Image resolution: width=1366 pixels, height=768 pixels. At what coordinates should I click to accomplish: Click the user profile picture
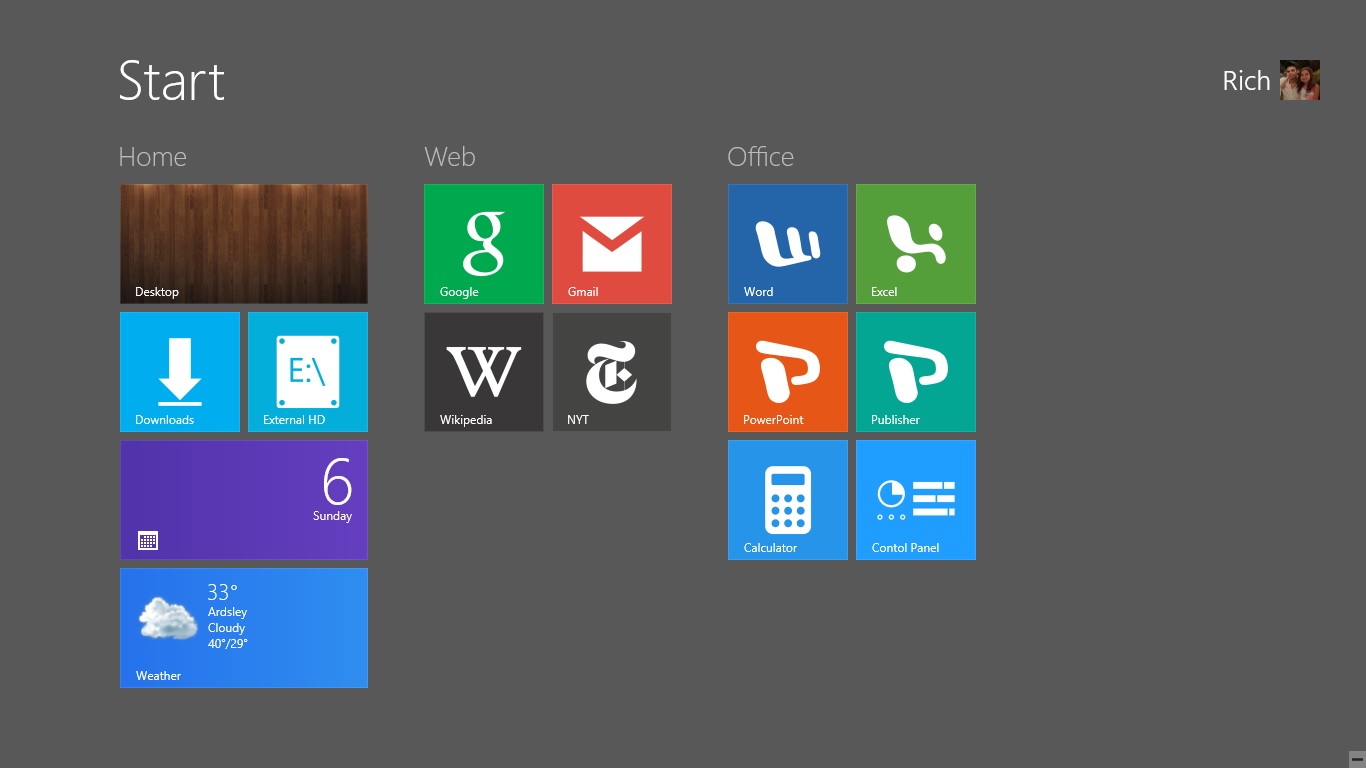pos(1300,80)
